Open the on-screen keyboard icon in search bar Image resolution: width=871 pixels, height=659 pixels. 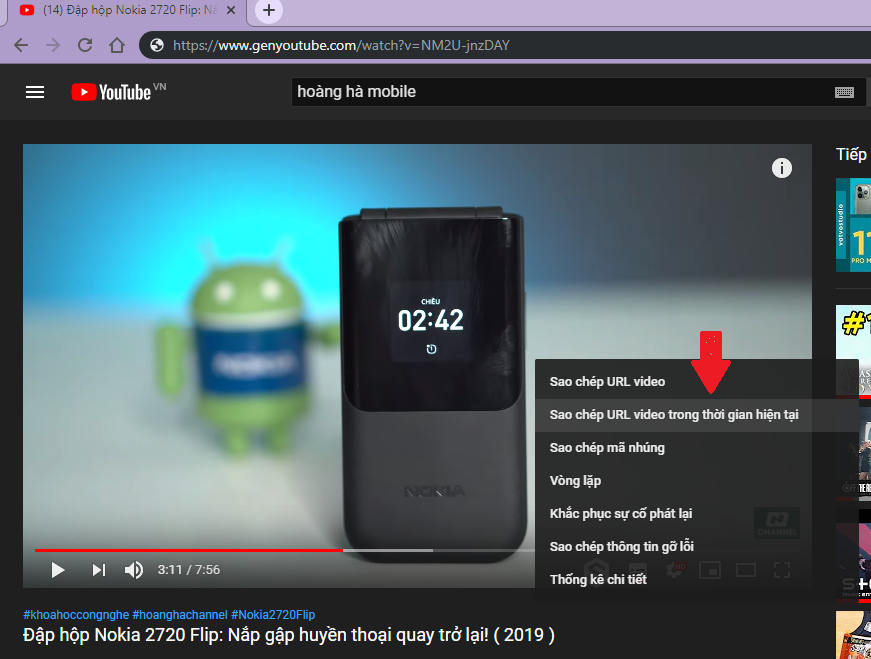point(845,91)
